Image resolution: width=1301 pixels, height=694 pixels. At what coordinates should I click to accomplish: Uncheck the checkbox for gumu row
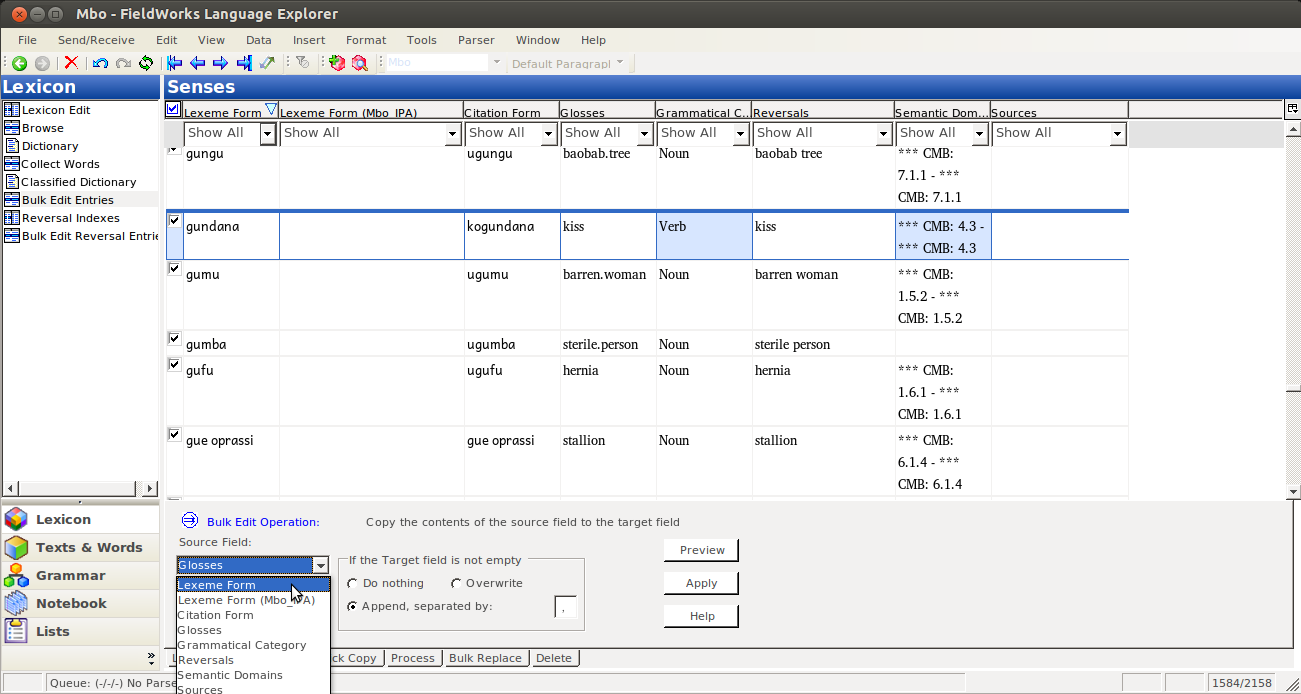point(174,269)
